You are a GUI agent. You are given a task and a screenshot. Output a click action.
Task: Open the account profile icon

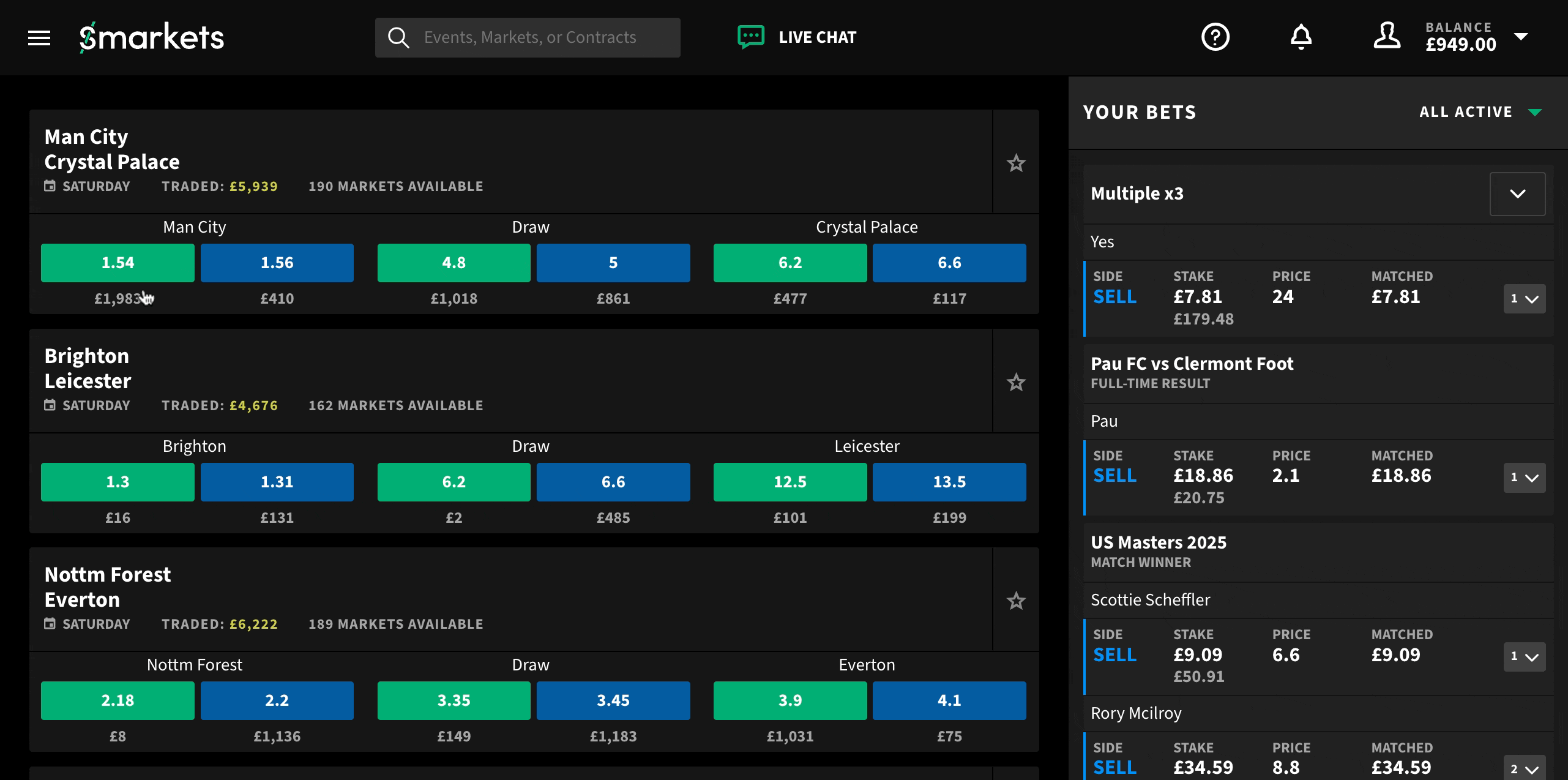click(x=1387, y=37)
